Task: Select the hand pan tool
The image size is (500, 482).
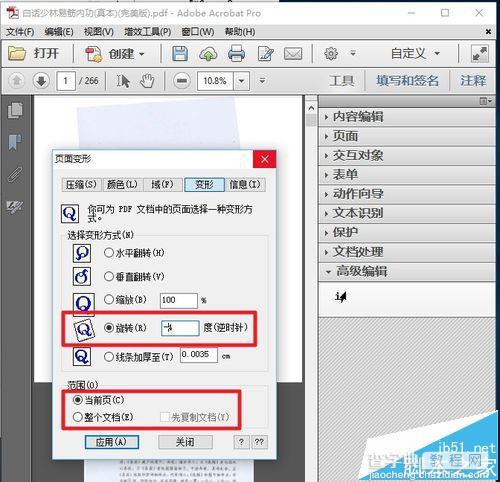Action: tap(147, 81)
